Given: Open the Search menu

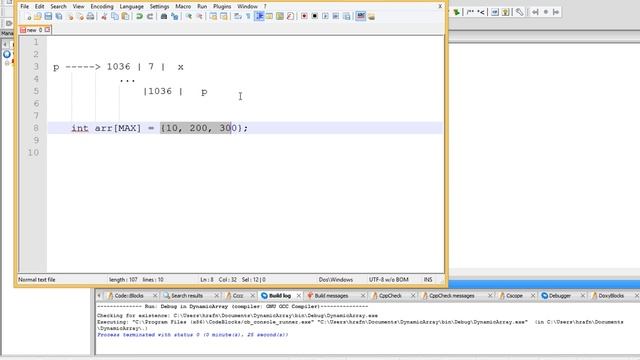Looking at the screenshot, I should coord(58,7).
